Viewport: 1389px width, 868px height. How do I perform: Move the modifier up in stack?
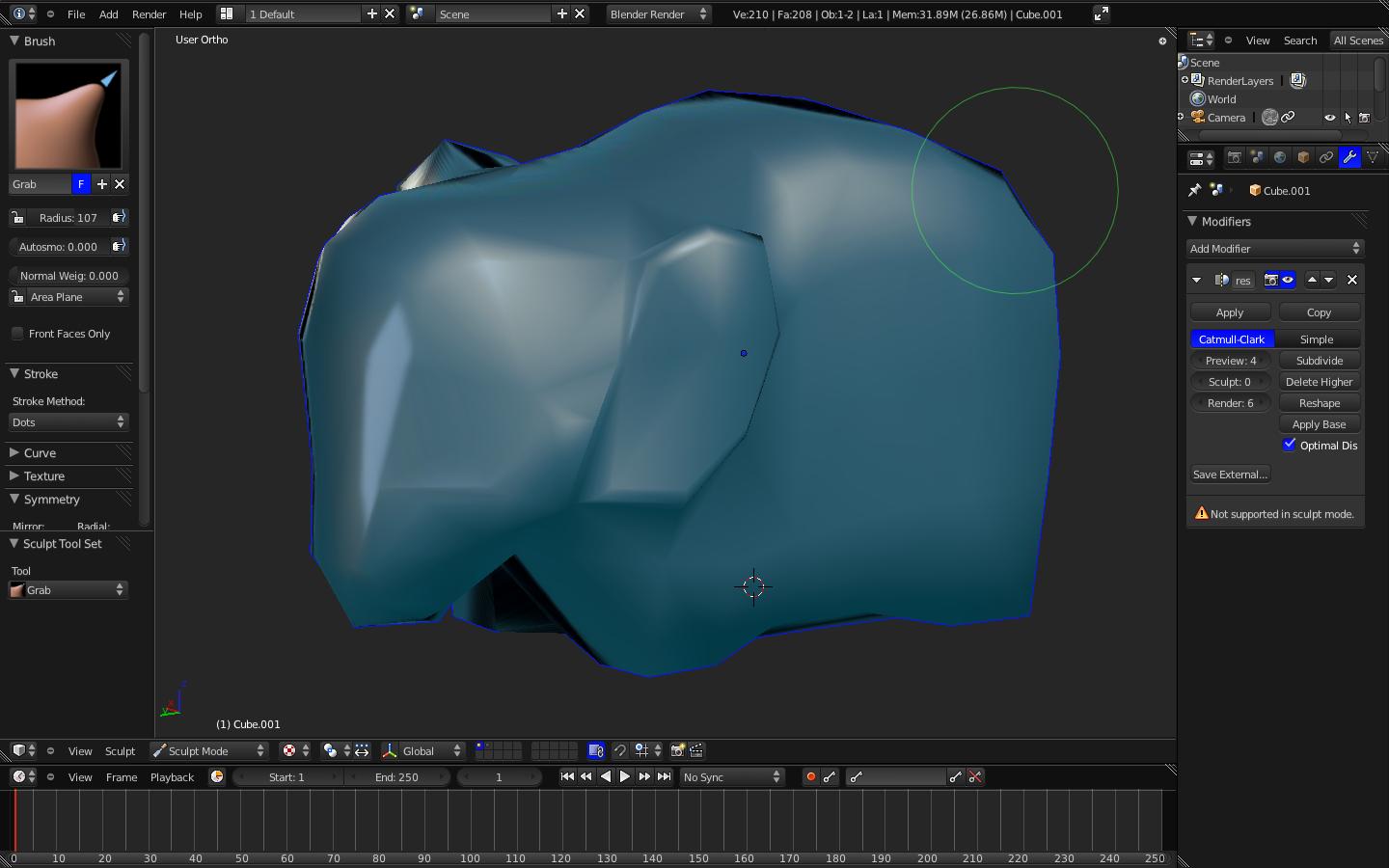click(x=1312, y=280)
